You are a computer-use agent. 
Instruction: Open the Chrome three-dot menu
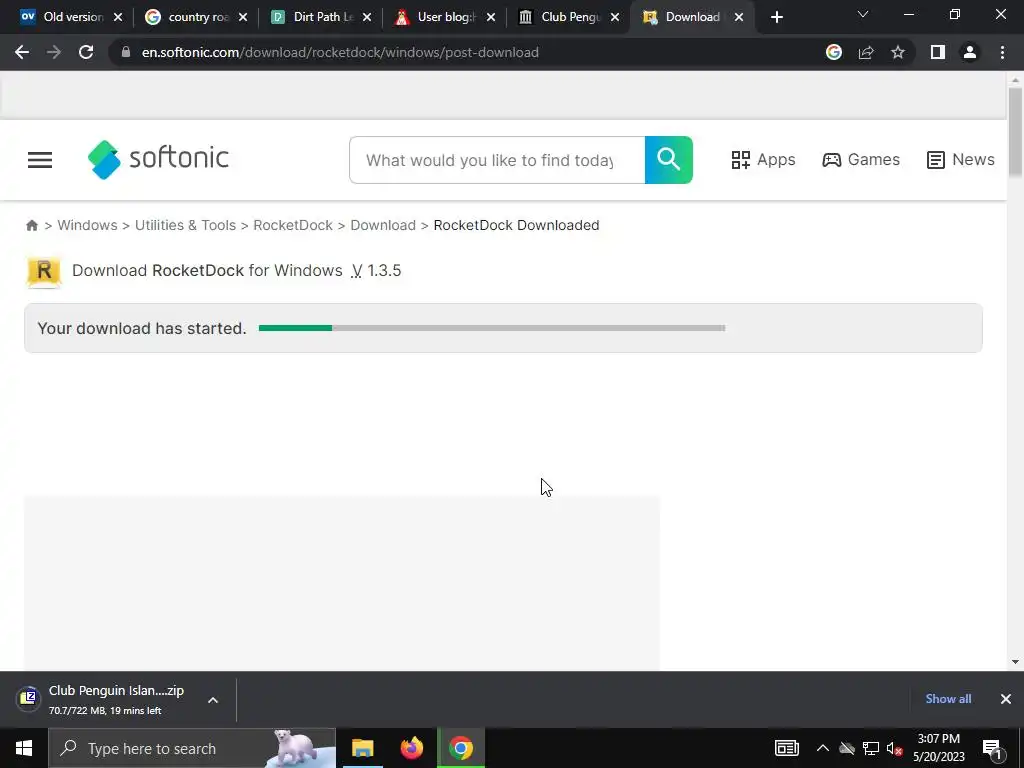point(1002,52)
